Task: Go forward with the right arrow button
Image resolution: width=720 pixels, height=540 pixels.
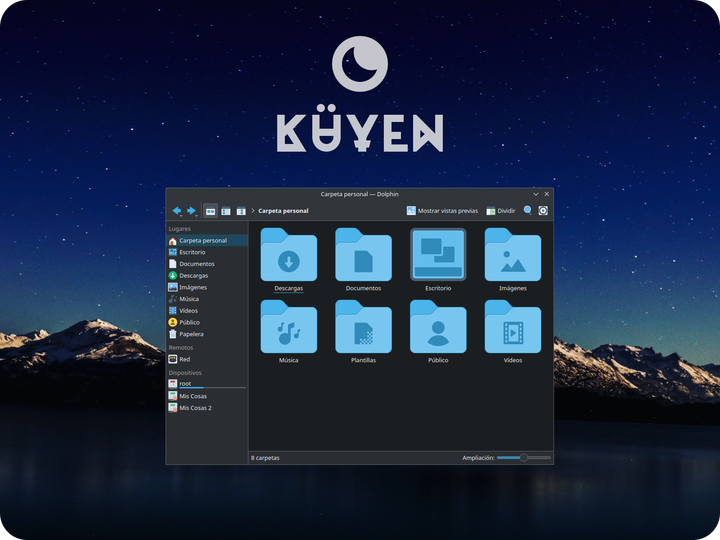Action: (x=191, y=211)
